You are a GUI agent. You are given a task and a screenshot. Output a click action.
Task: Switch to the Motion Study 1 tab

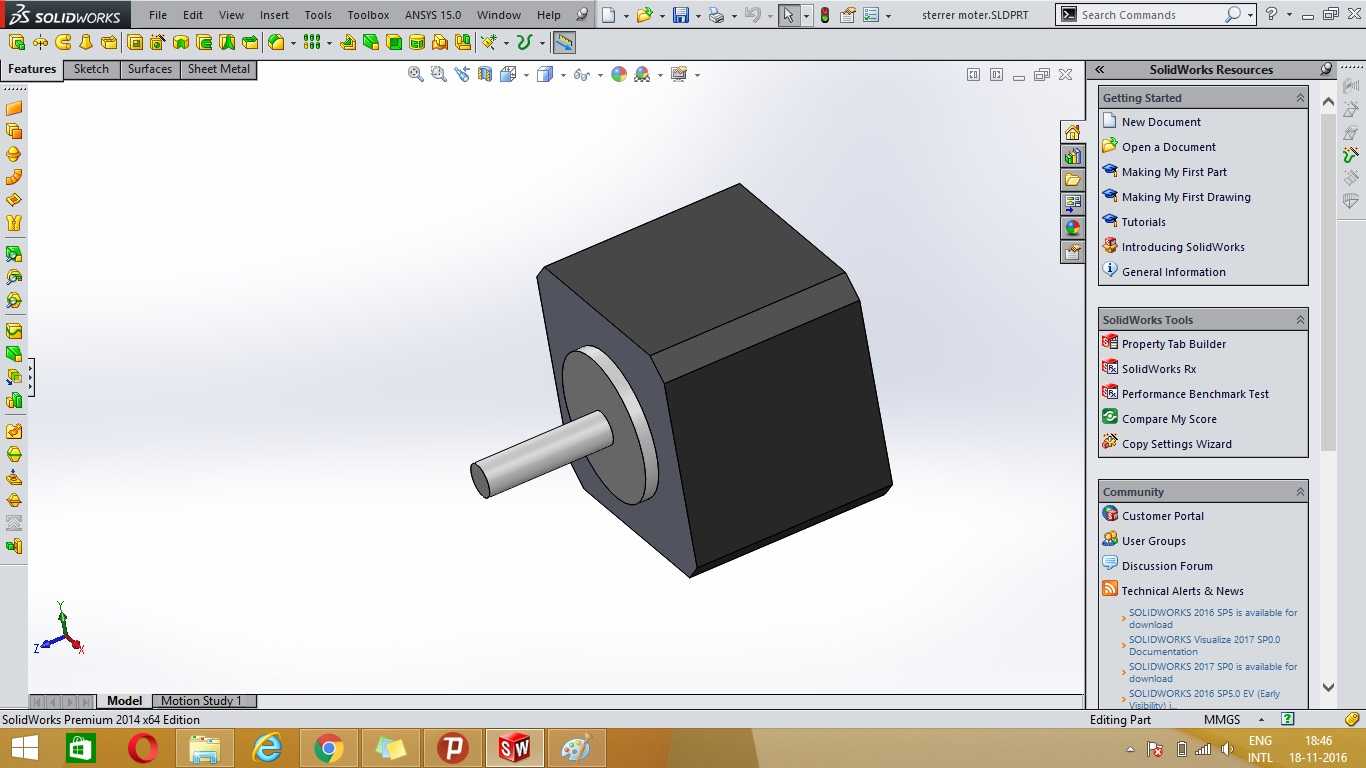[x=202, y=701]
